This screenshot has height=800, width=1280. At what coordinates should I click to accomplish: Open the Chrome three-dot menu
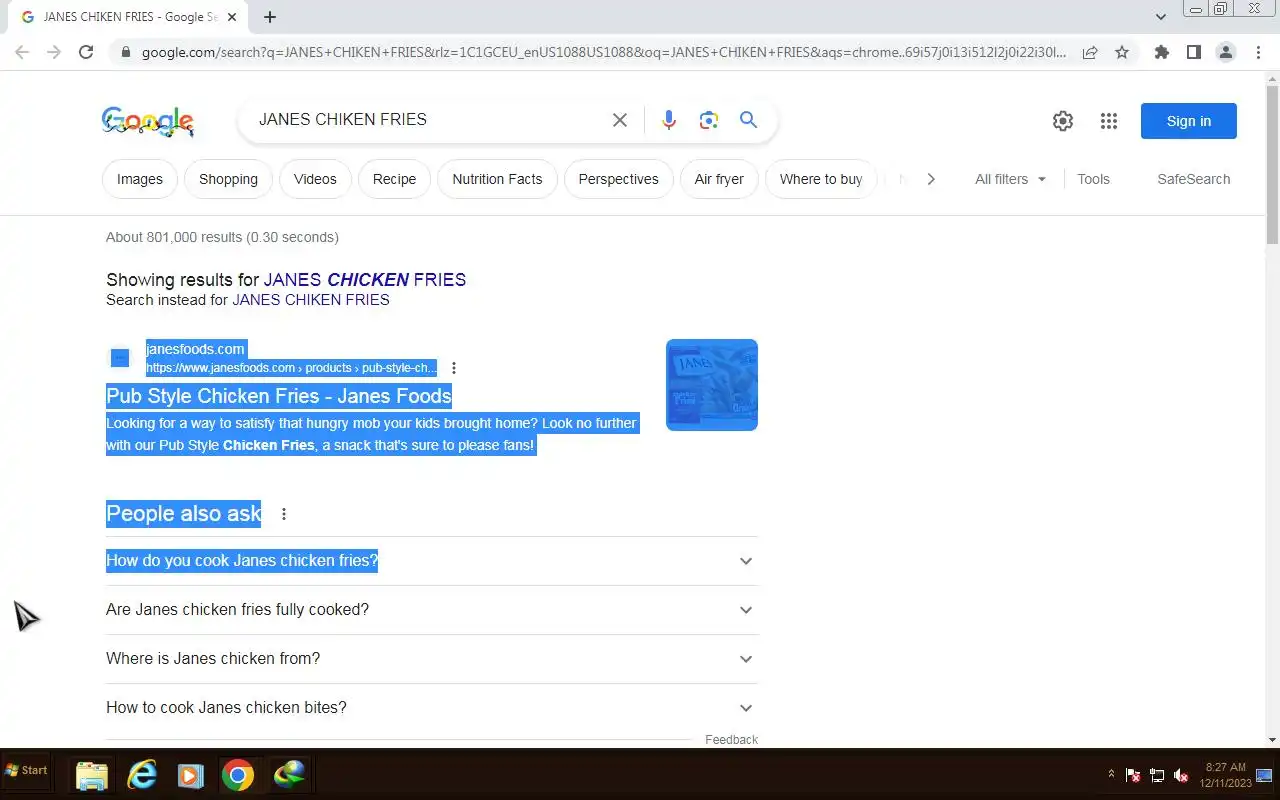click(1257, 52)
